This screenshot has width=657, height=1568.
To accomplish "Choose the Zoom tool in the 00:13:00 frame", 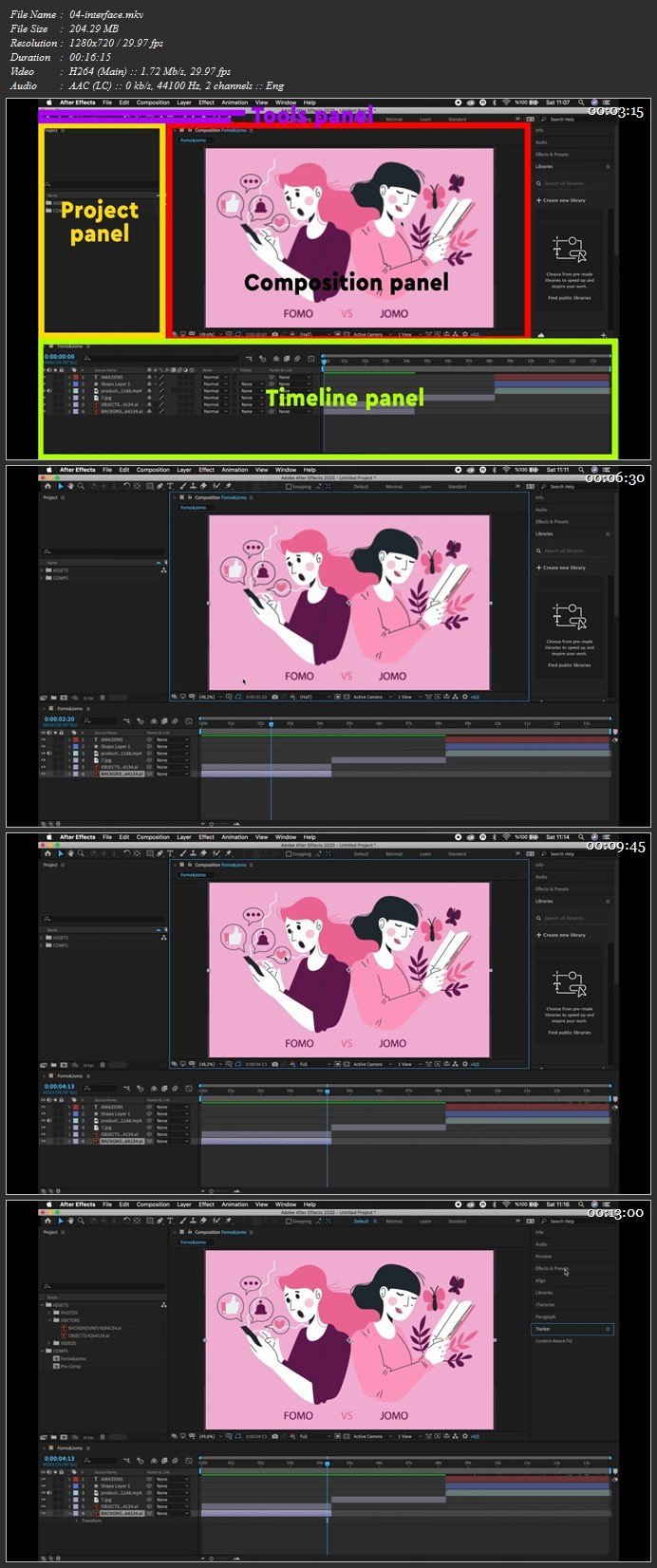I will click(81, 1221).
